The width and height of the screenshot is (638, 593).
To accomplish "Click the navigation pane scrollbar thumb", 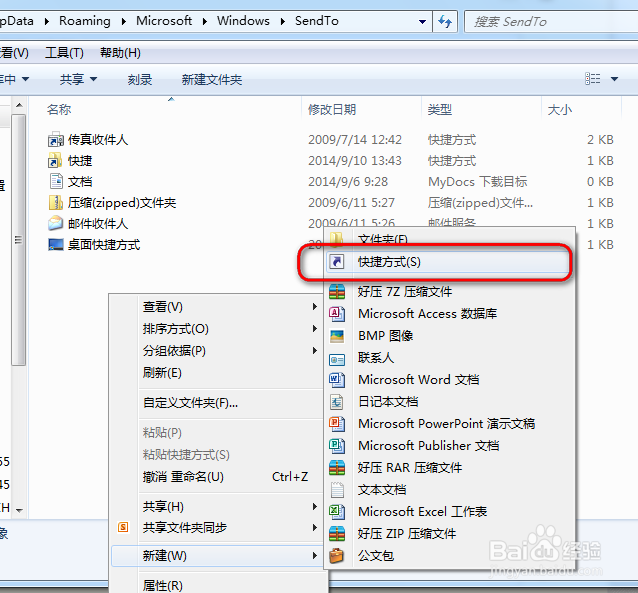I will tap(19, 240).
